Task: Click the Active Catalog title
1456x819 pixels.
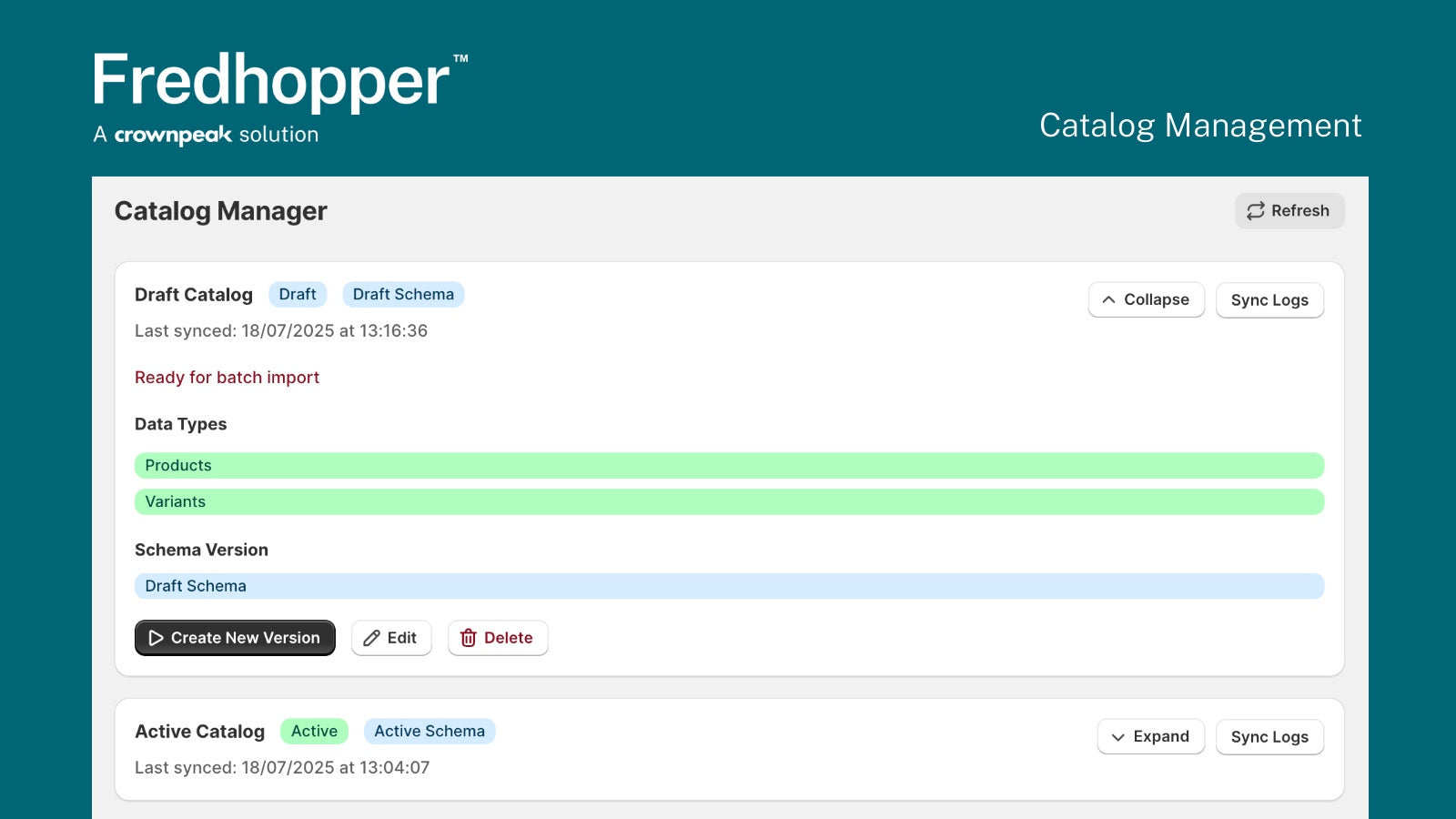Action: coord(199,732)
